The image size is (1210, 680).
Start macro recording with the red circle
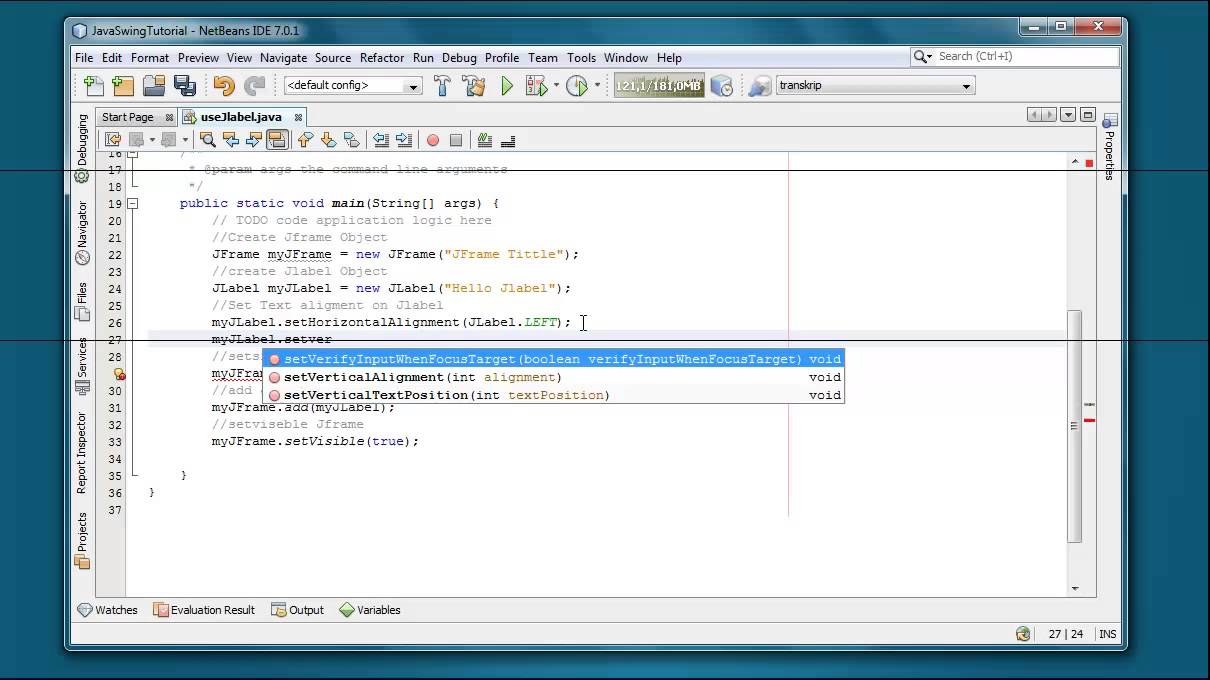433,140
